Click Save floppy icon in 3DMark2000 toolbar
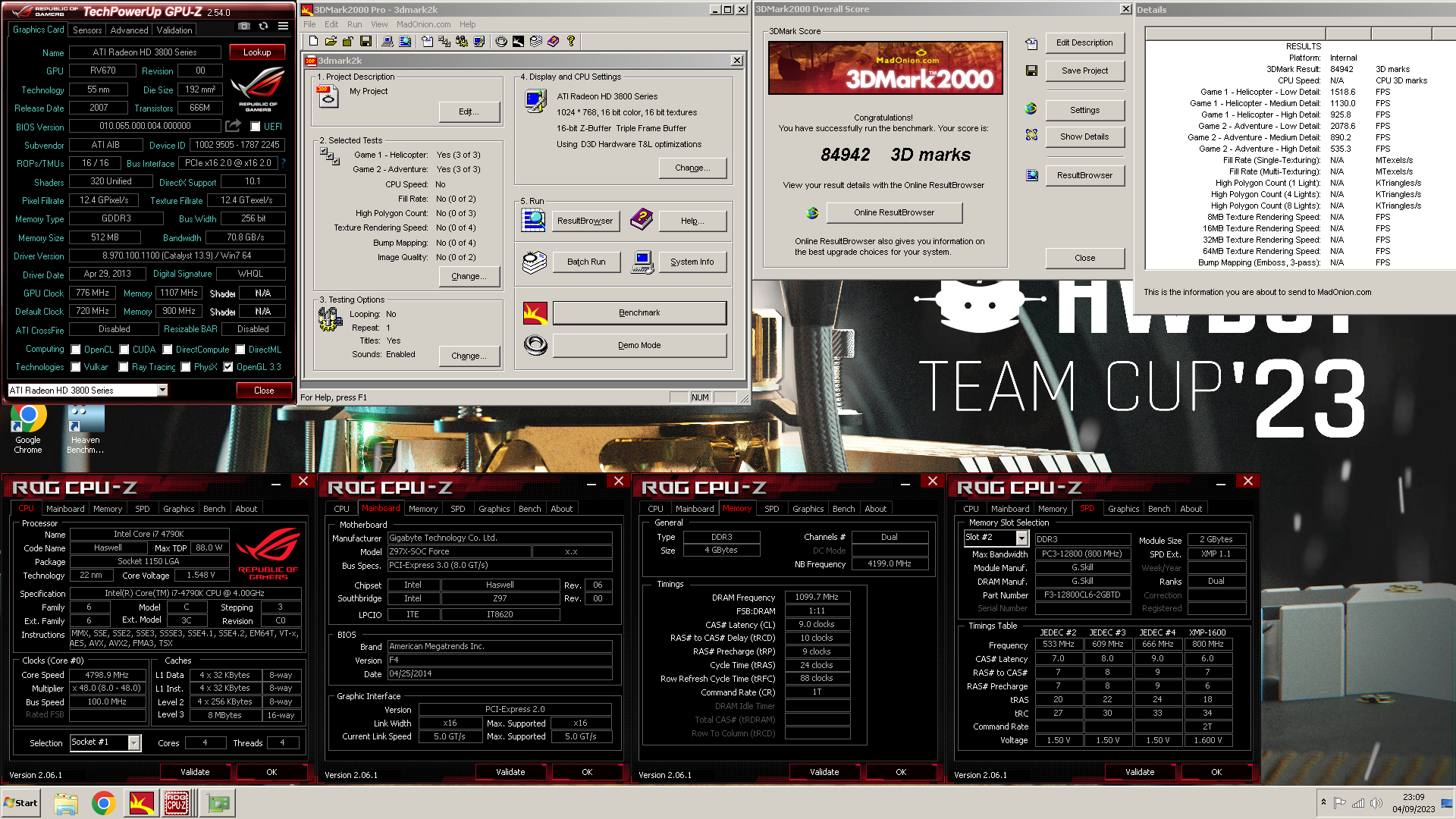Image resolution: width=1456 pixels, height=819 pixels. tap(366, 41)
